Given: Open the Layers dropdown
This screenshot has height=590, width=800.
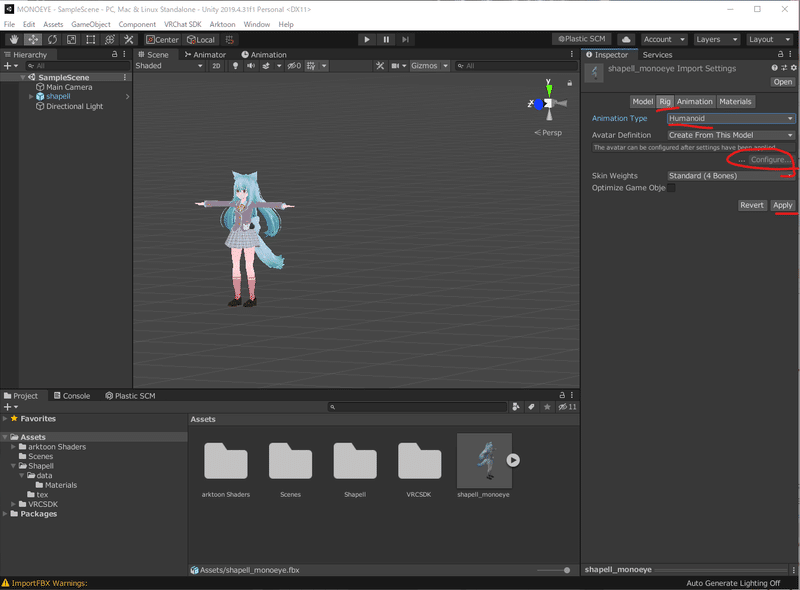Looking at the screenshot, I should 717,39.
